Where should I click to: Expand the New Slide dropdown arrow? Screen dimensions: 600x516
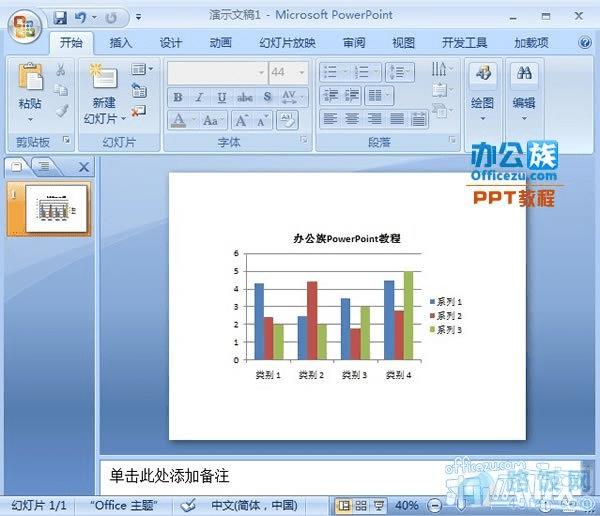[123, 119]
